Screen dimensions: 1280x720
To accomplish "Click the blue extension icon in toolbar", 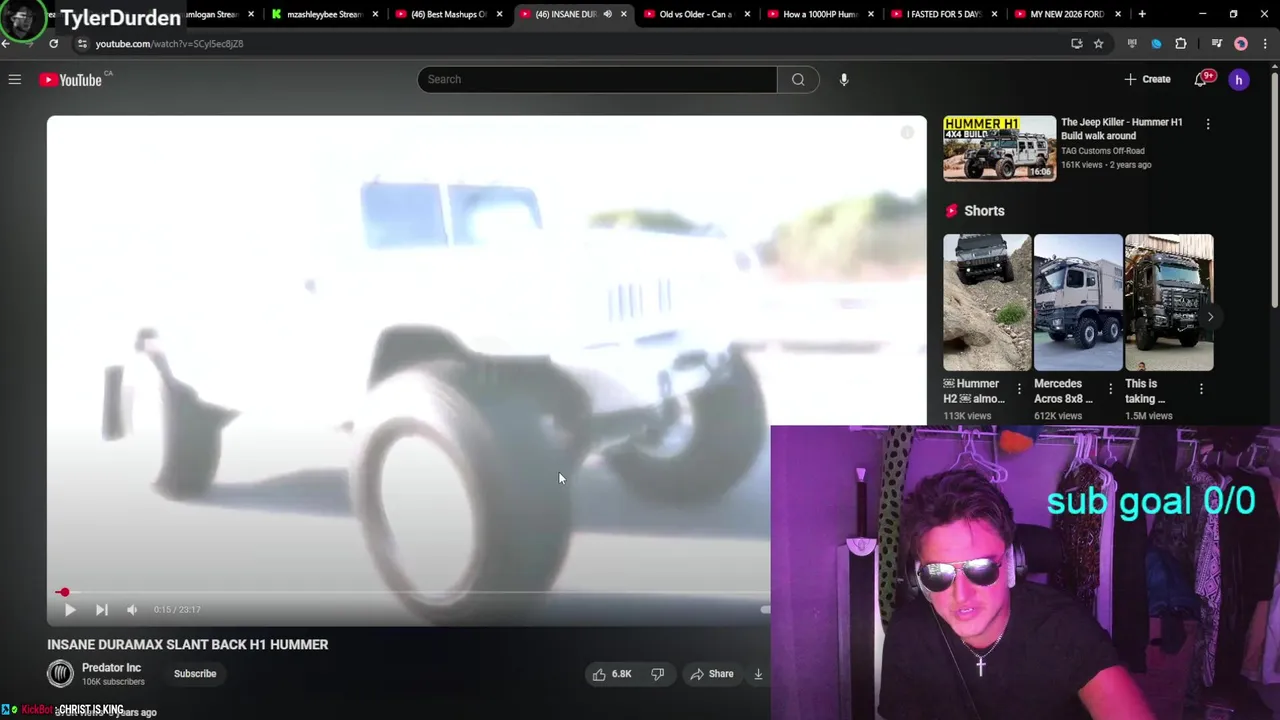I will click(1156, 43).
